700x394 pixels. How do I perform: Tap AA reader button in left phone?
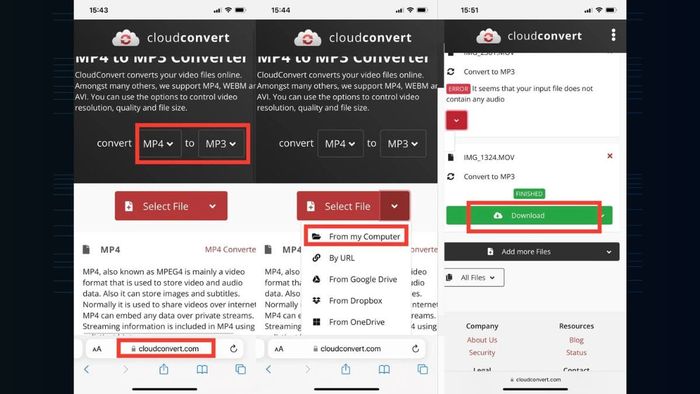pyautogui.click(x=97, y=349)
